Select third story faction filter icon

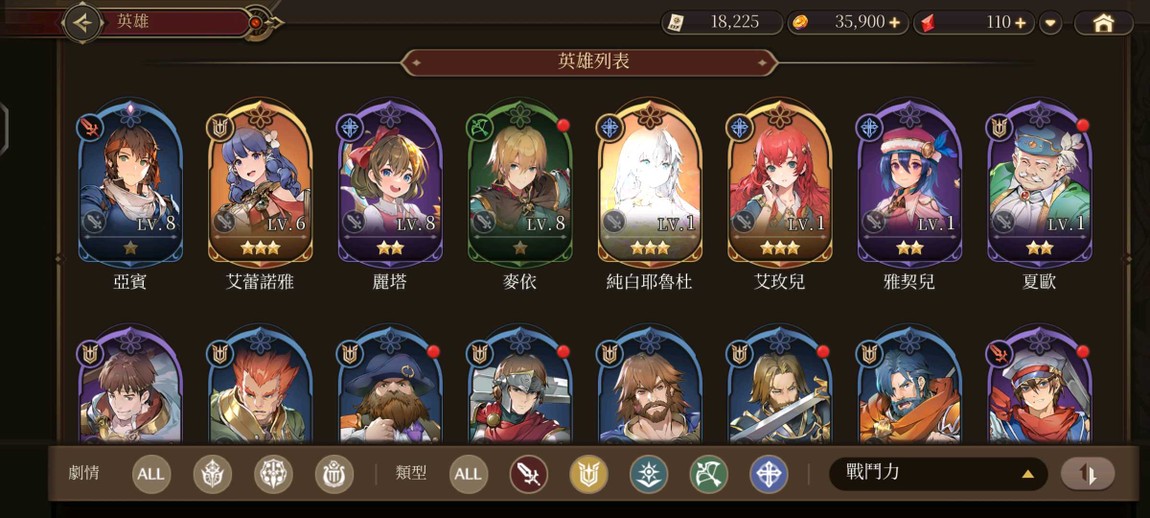[x=334, y=474]
